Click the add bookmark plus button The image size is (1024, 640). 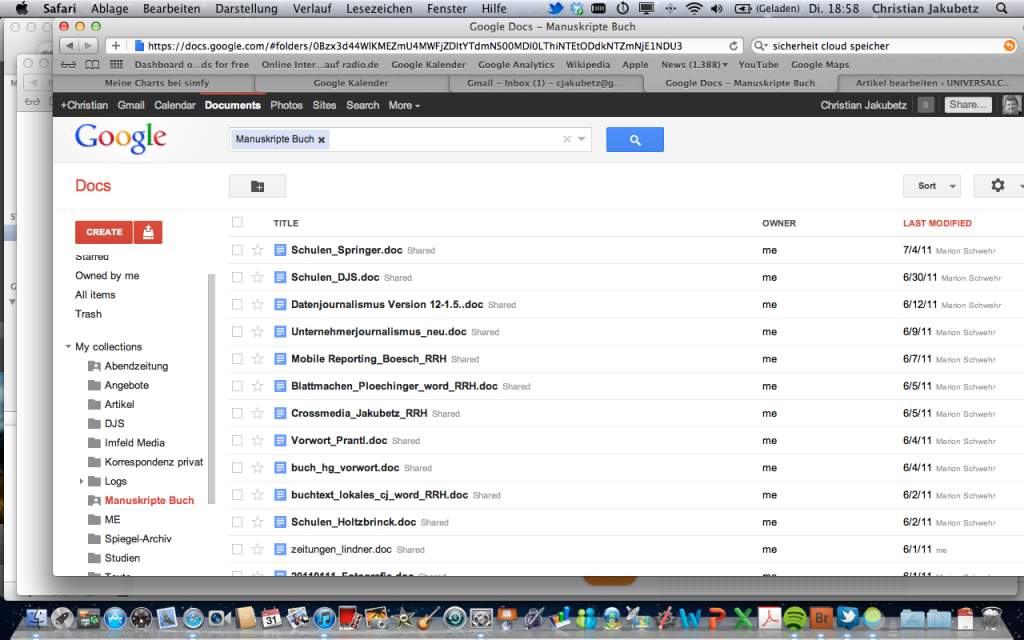(x=116, y=46)
